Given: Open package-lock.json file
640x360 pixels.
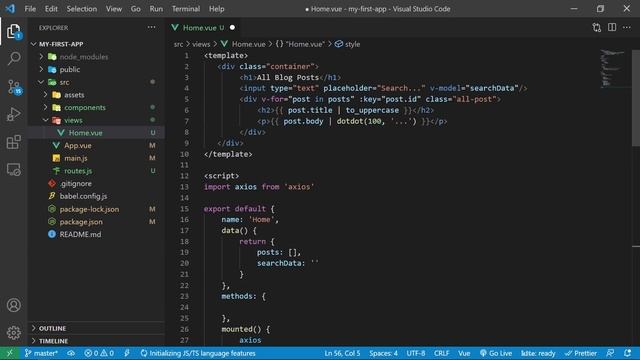Looking at the screenshot, I should tap(96, 209).
